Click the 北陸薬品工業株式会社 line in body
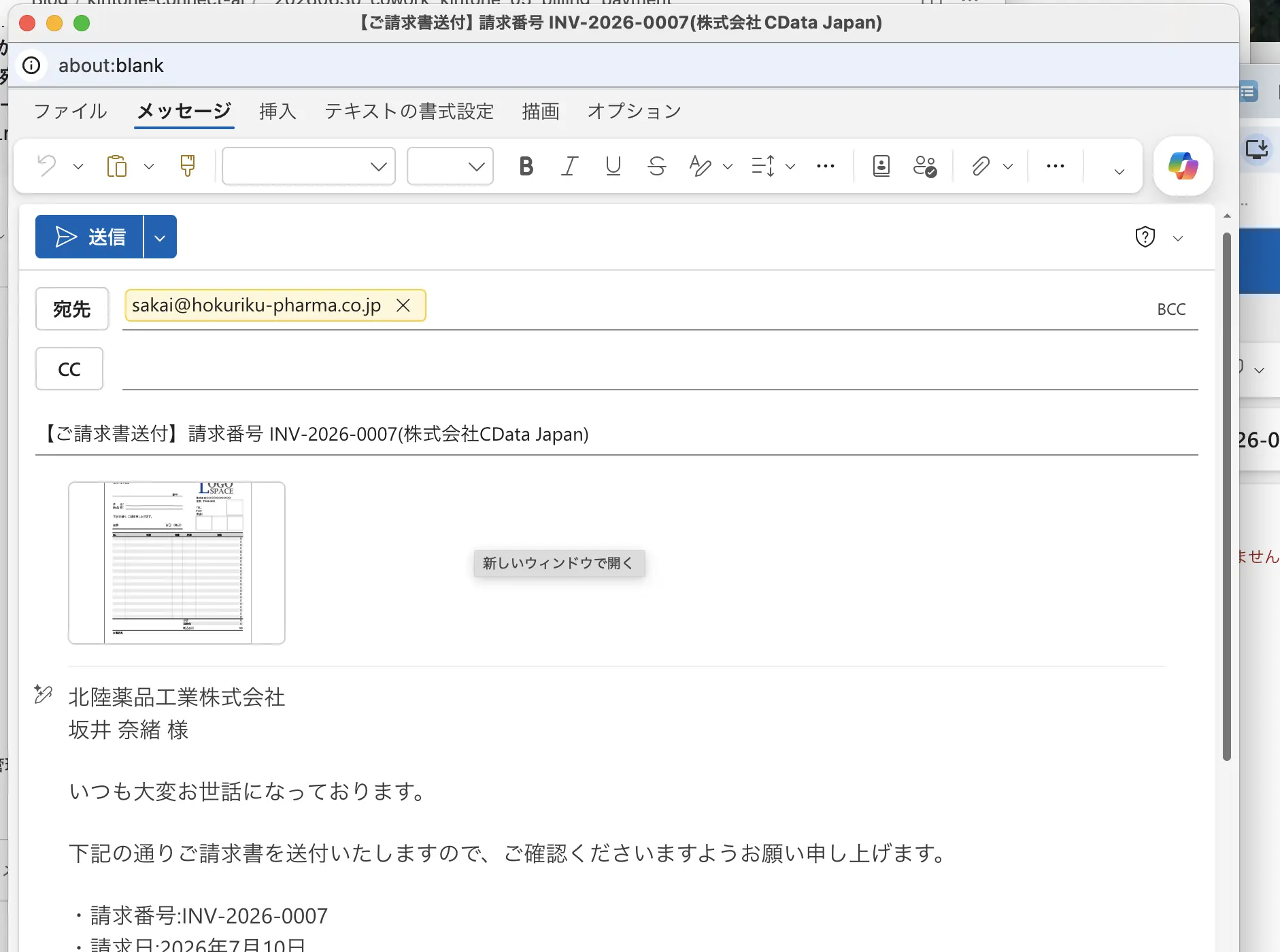1280x952 pixels. (x=177, y=697)
